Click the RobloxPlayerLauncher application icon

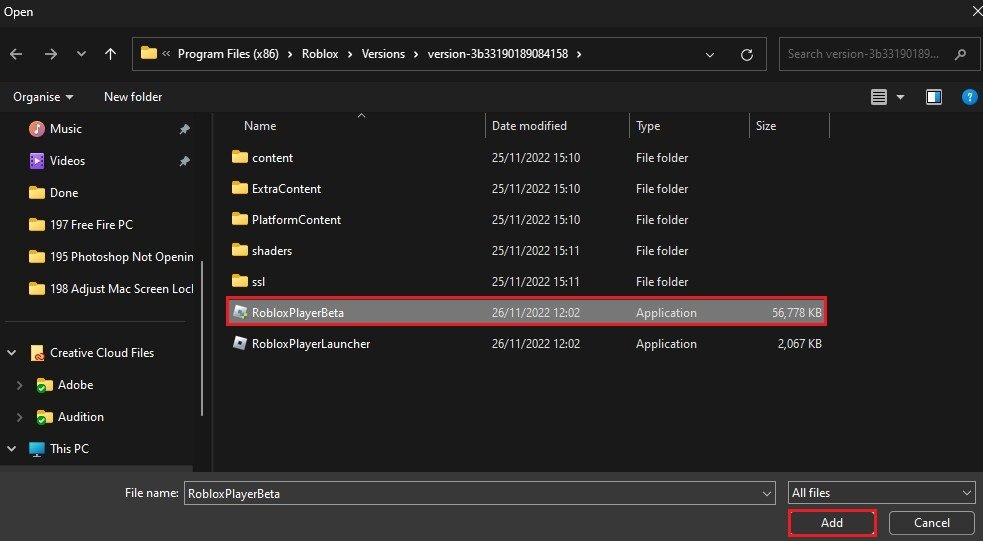pos(239,343)
